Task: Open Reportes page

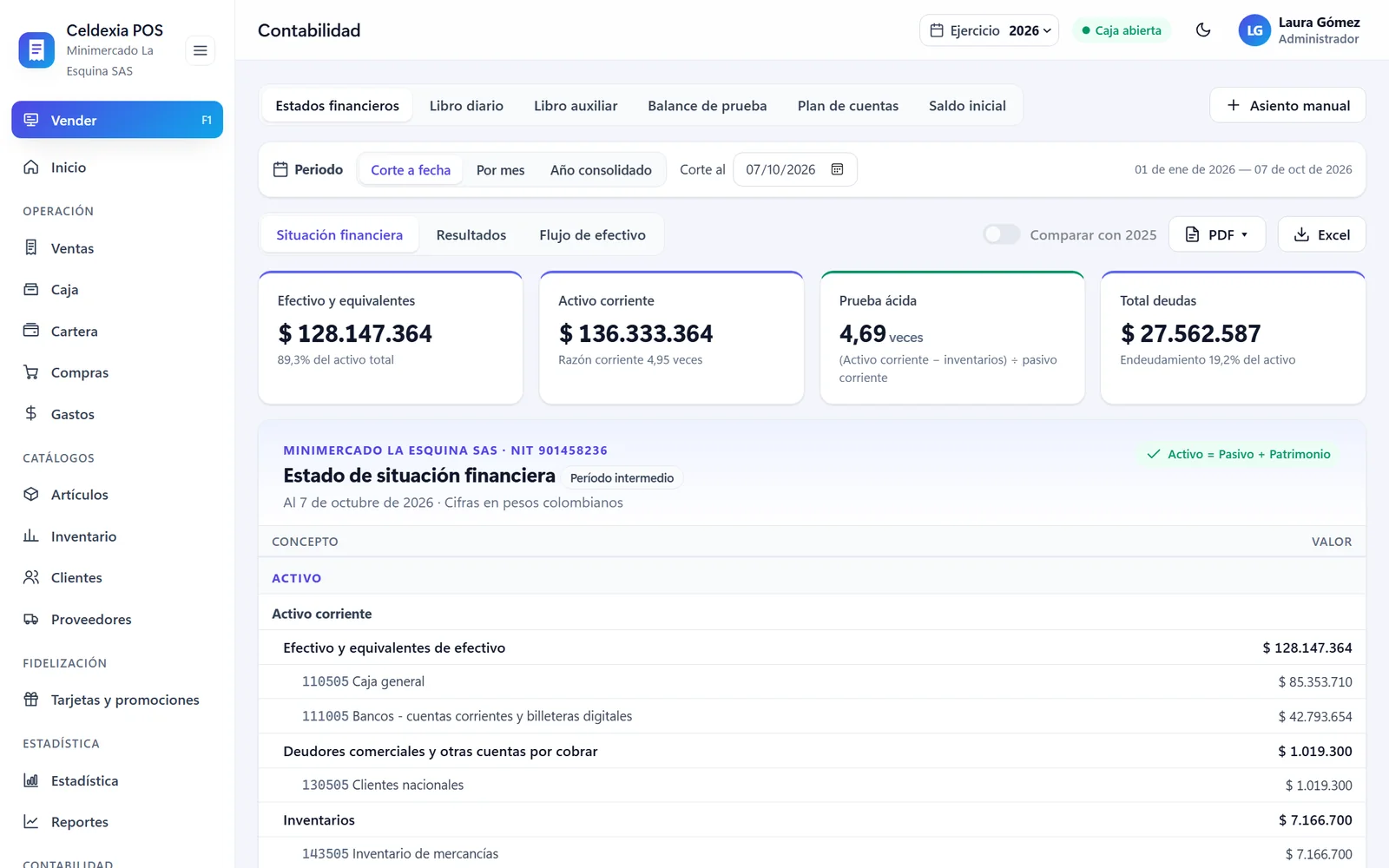Action: 117,822
